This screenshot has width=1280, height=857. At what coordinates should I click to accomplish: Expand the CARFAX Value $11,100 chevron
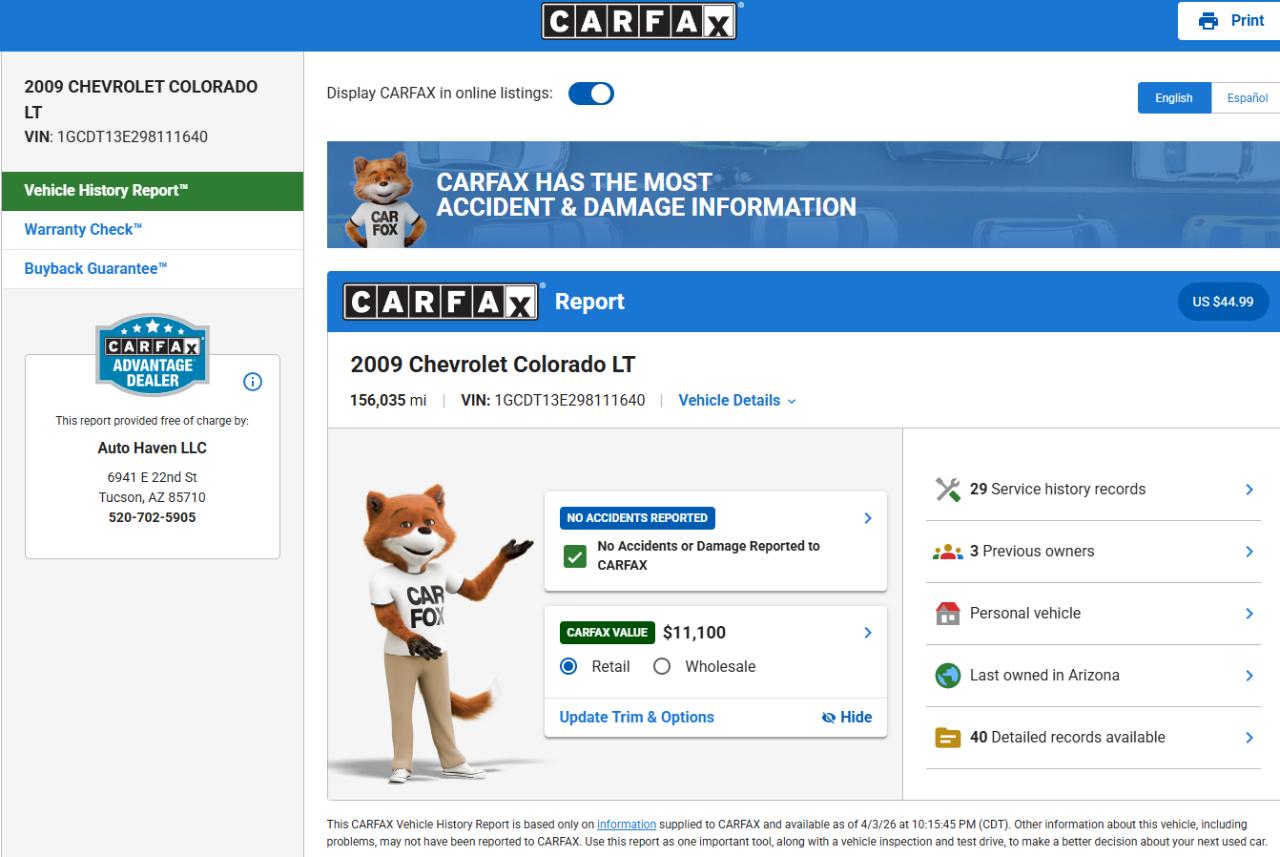(867, 632)
